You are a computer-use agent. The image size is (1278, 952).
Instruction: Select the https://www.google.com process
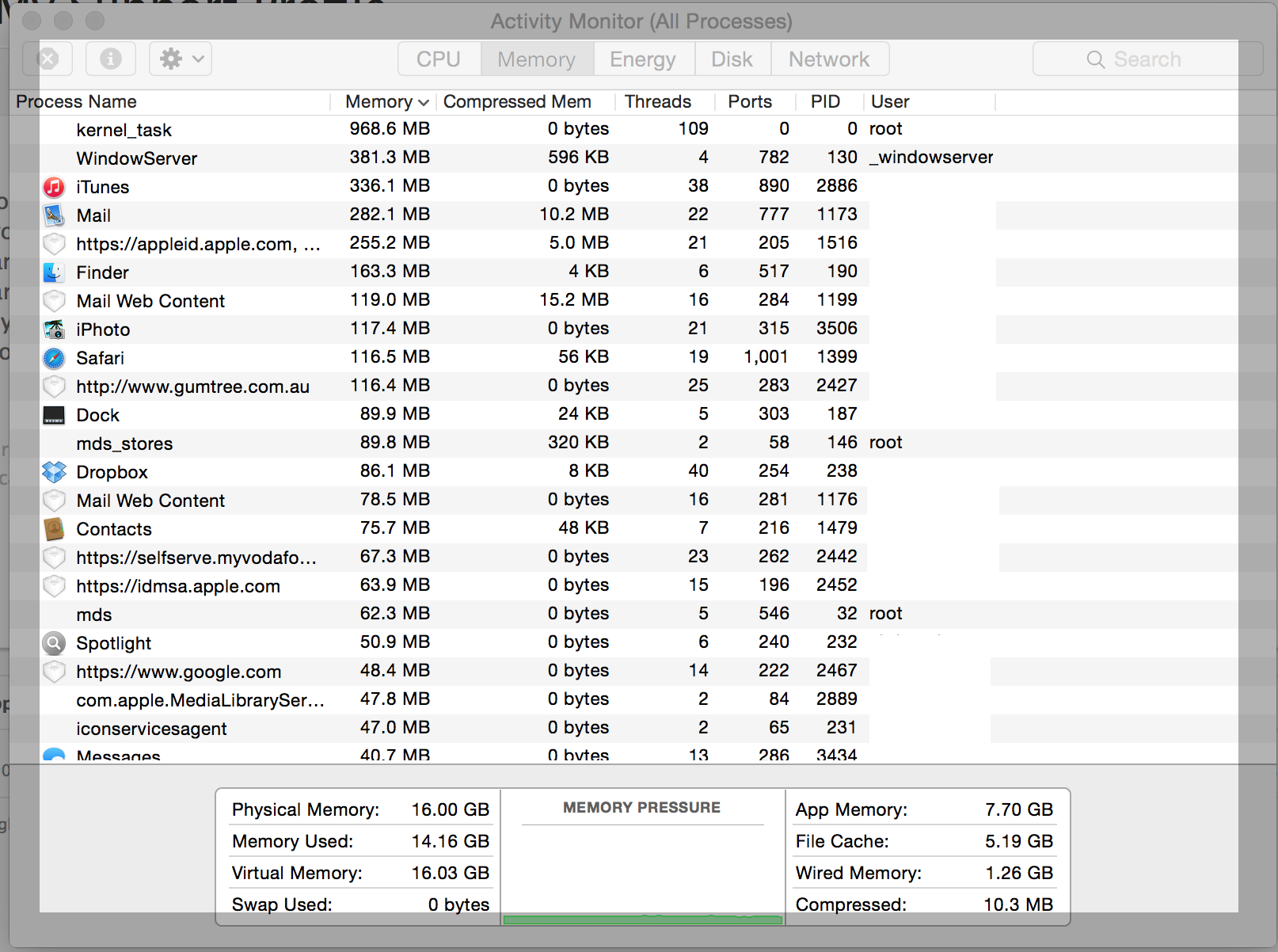tap(179, 672)
